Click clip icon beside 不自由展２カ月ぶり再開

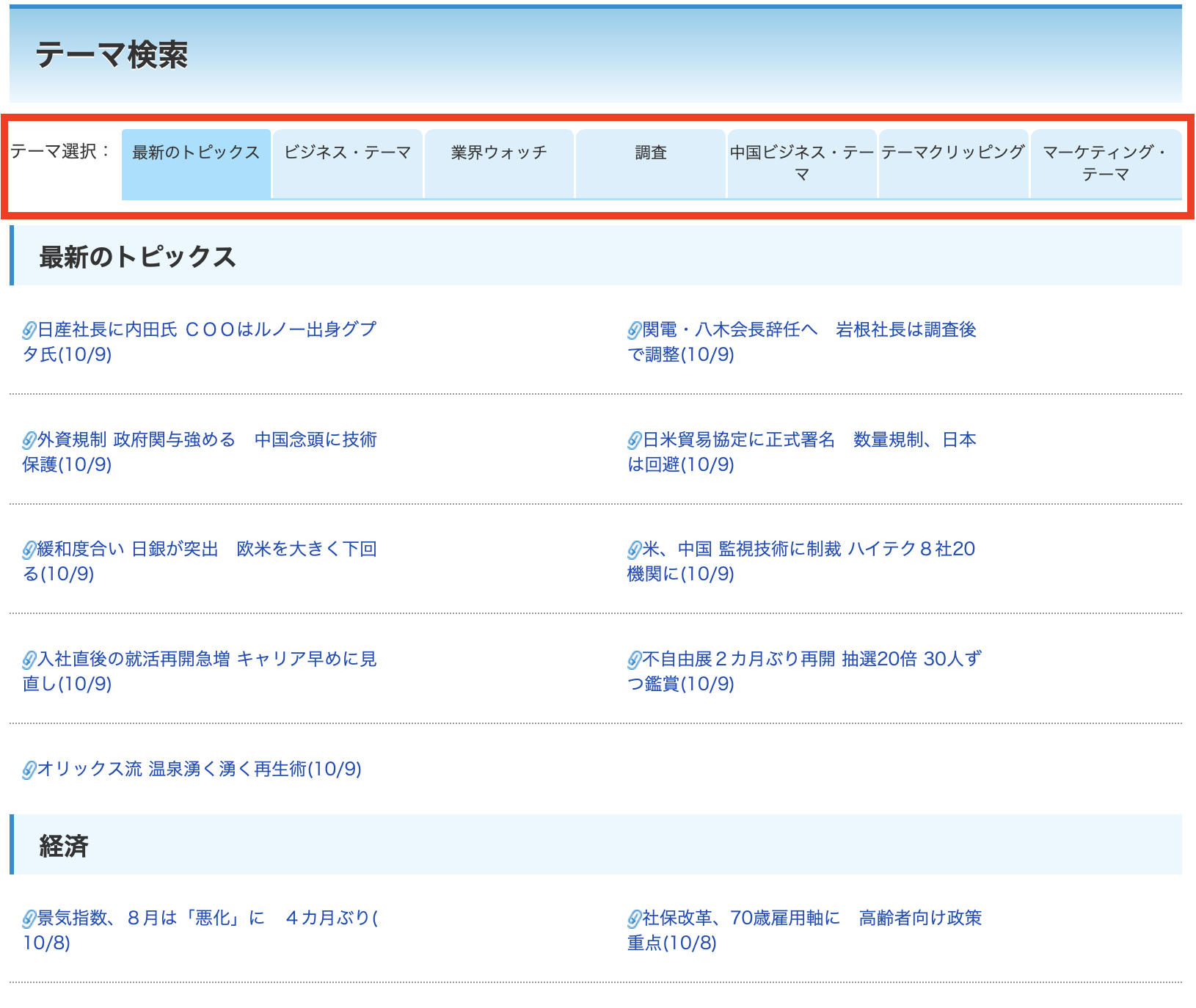635,660
